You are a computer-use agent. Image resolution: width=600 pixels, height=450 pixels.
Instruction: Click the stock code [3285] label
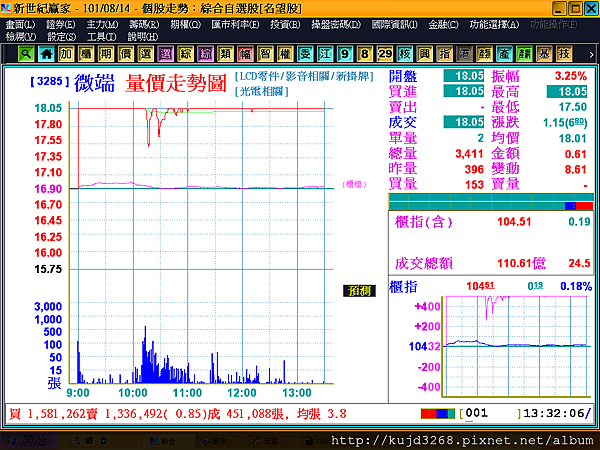(50, 82)
